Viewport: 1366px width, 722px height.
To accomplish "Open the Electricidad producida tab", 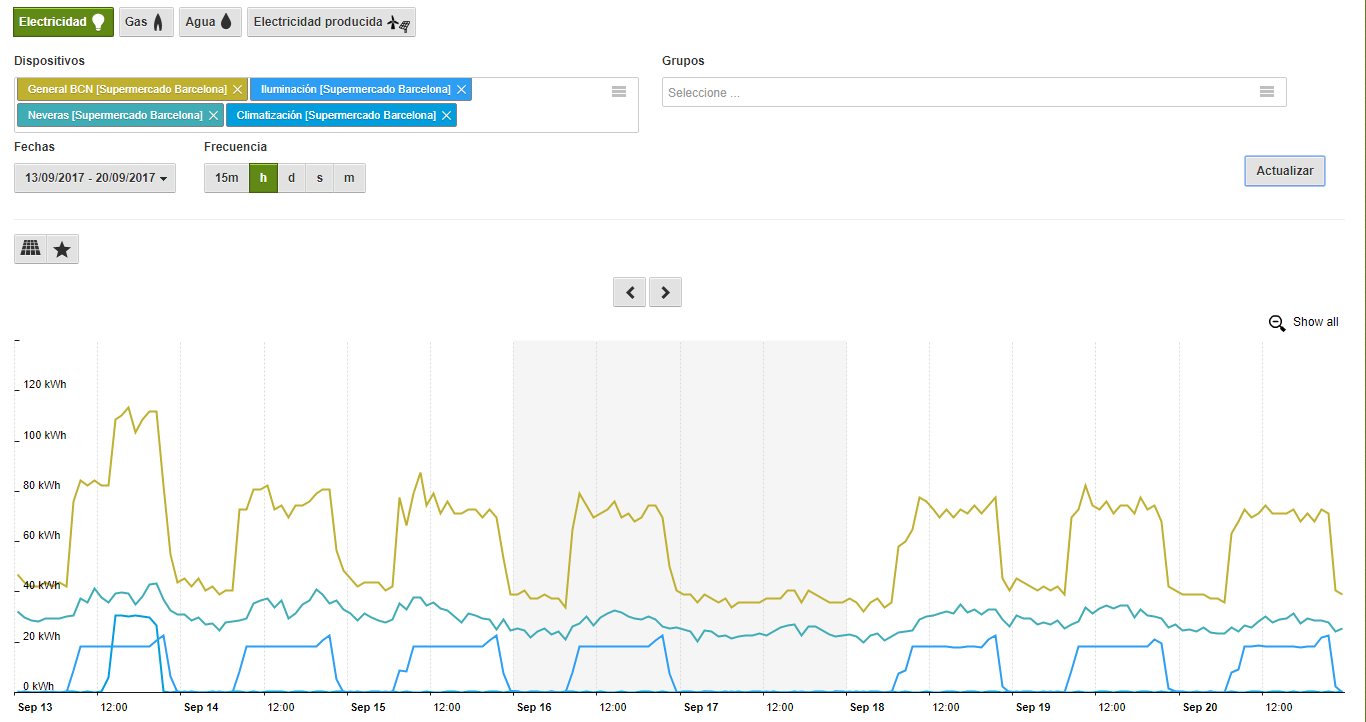I will [331, 22].
